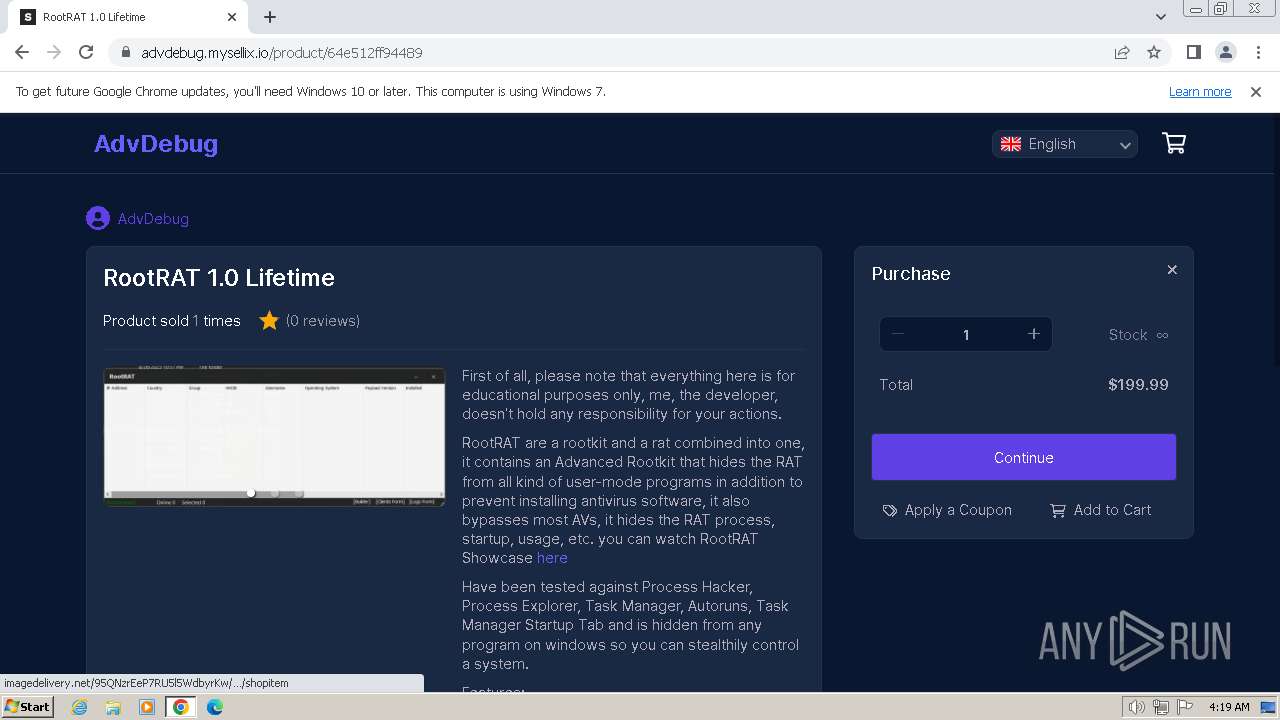The width and height of the screenshot is (1280, 720).
Task: Add to Cart button
Action: (x=1101, y=510)
